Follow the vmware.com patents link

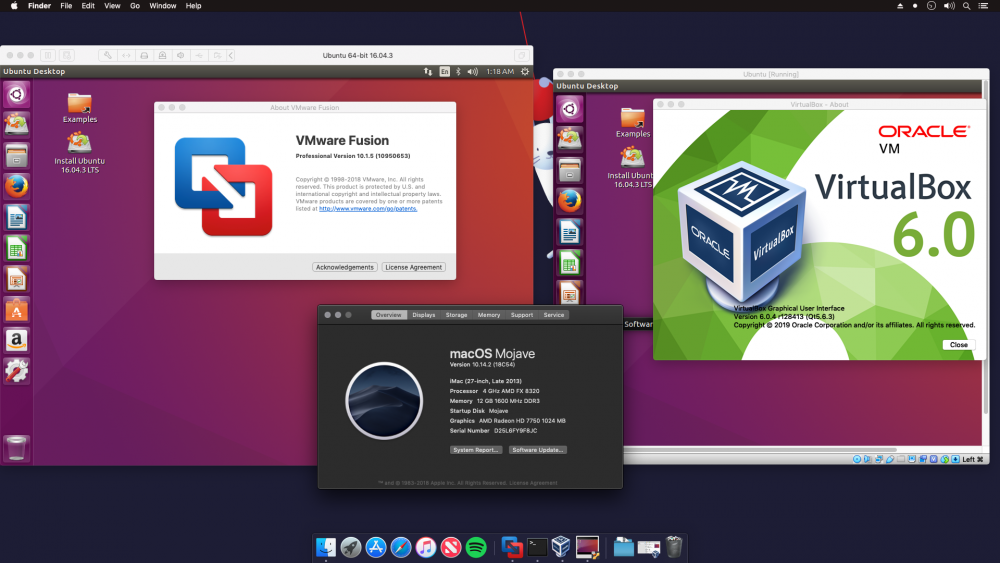click(368, 208)
